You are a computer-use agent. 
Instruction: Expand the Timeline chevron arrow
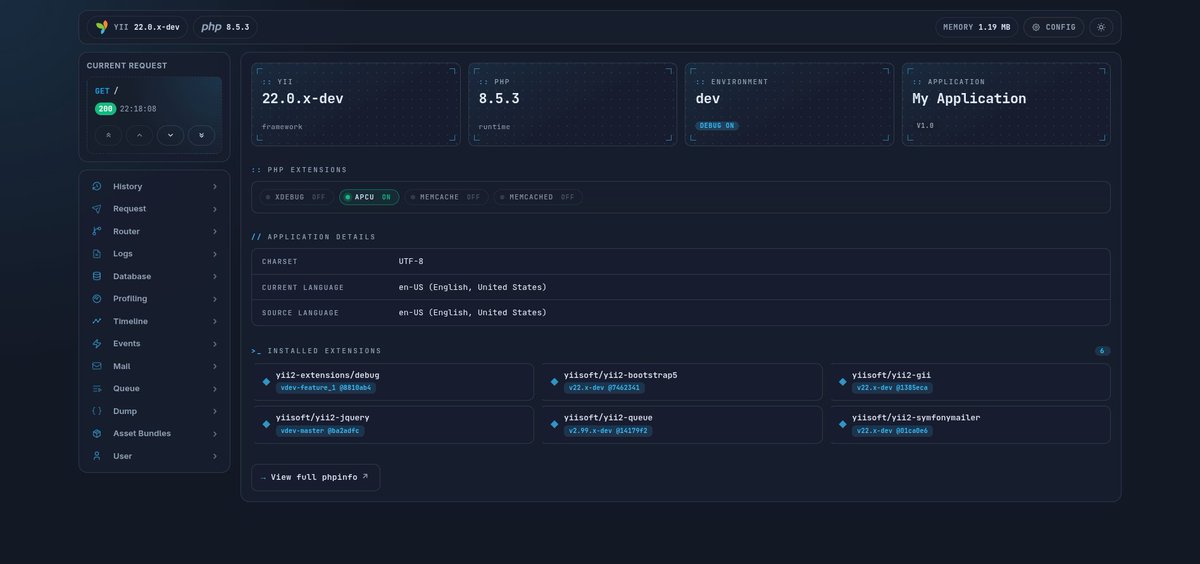[x=215, y=321]
